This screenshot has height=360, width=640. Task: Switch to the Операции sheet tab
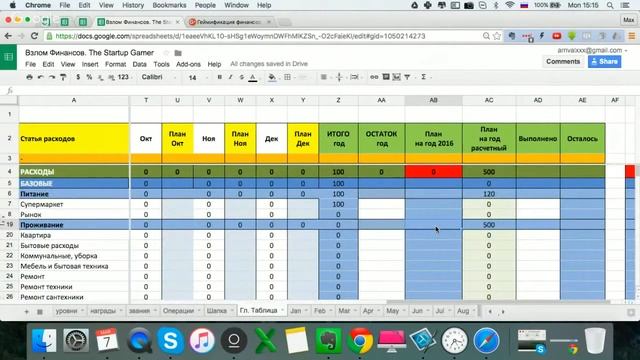(x=178, y=311)
